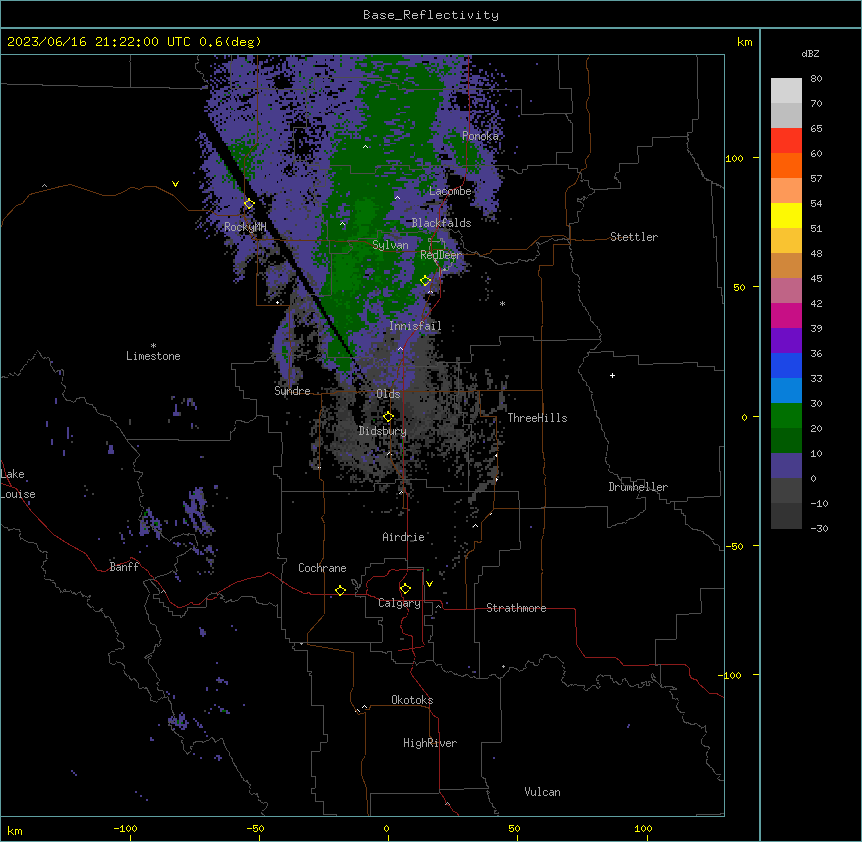Image resolution: width=862 pixels, height=842 pixels.
Task: Select the purple 36-39 dBZ legend swatch
Action: coord(786,340)
